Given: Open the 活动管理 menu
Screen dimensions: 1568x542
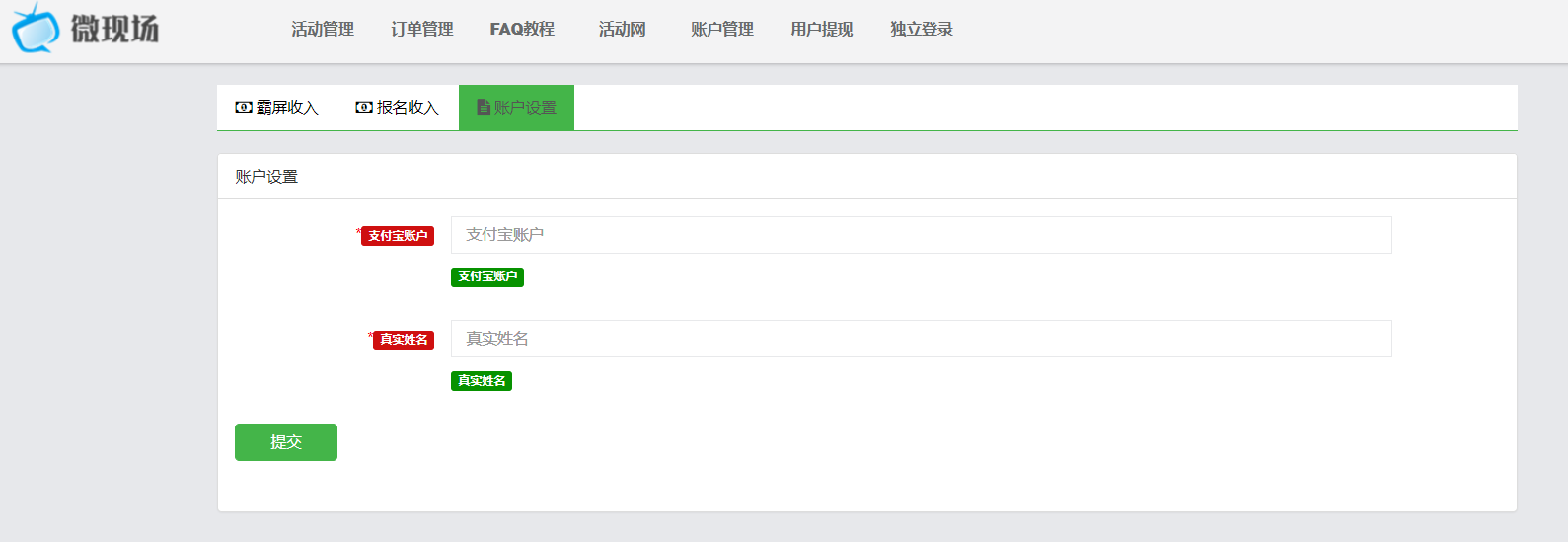Looking at the screenshot, I should point(323,30).
